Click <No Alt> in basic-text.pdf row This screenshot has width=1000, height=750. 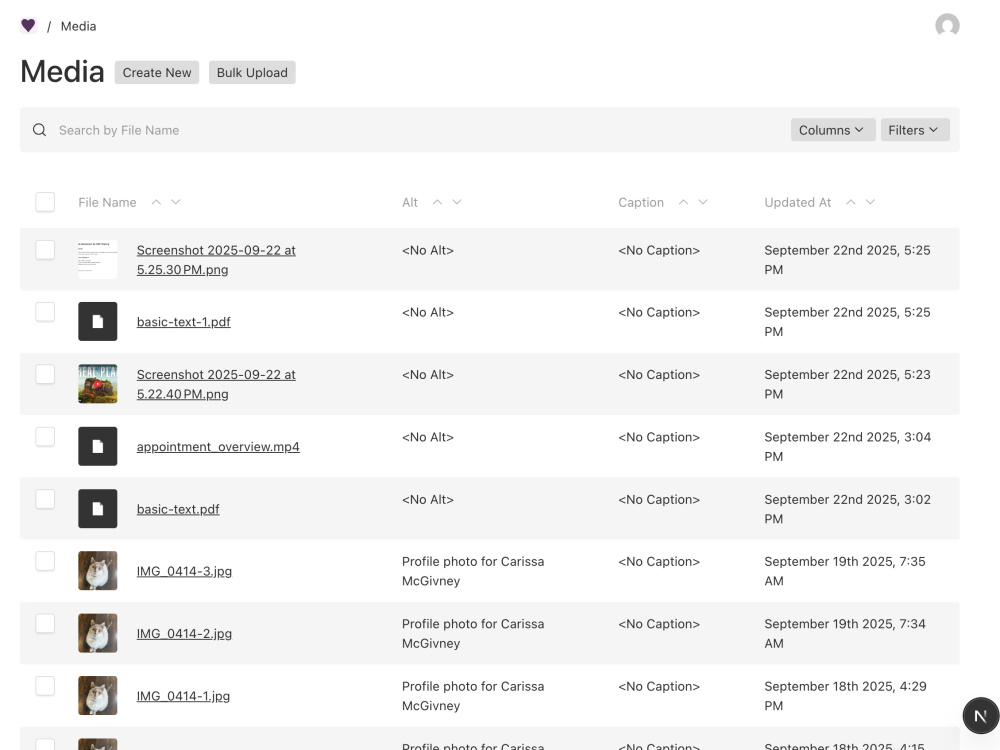point(427,499)
